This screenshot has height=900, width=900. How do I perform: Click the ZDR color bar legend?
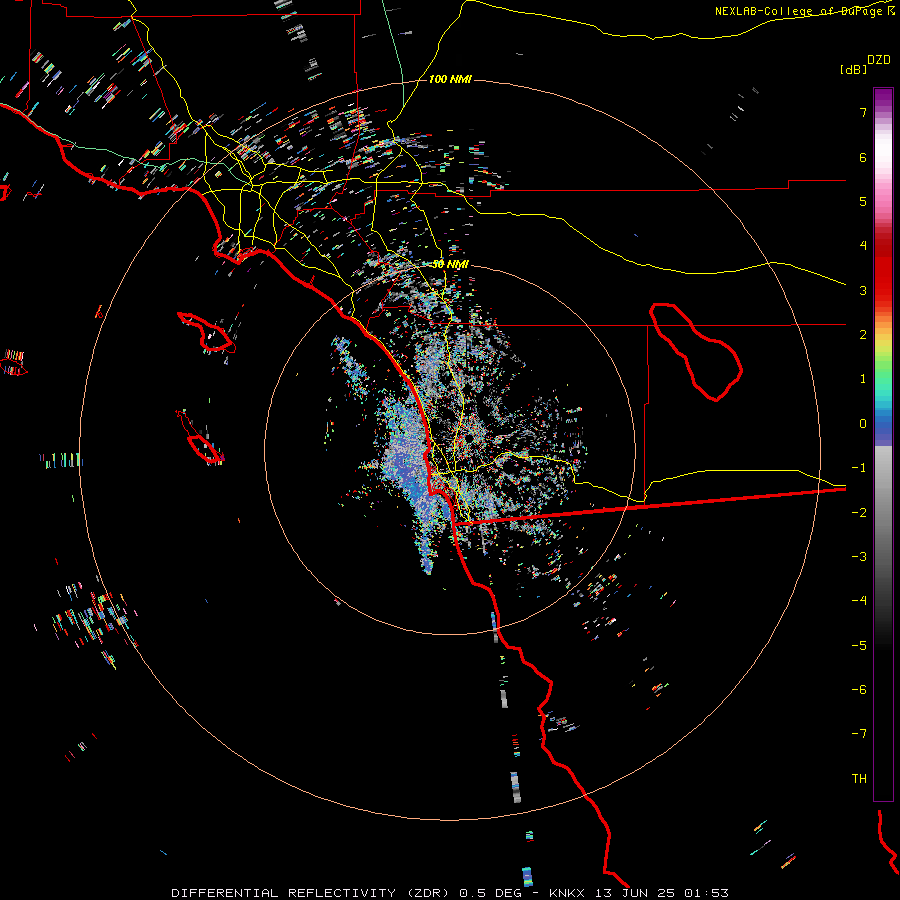(883, 444)
